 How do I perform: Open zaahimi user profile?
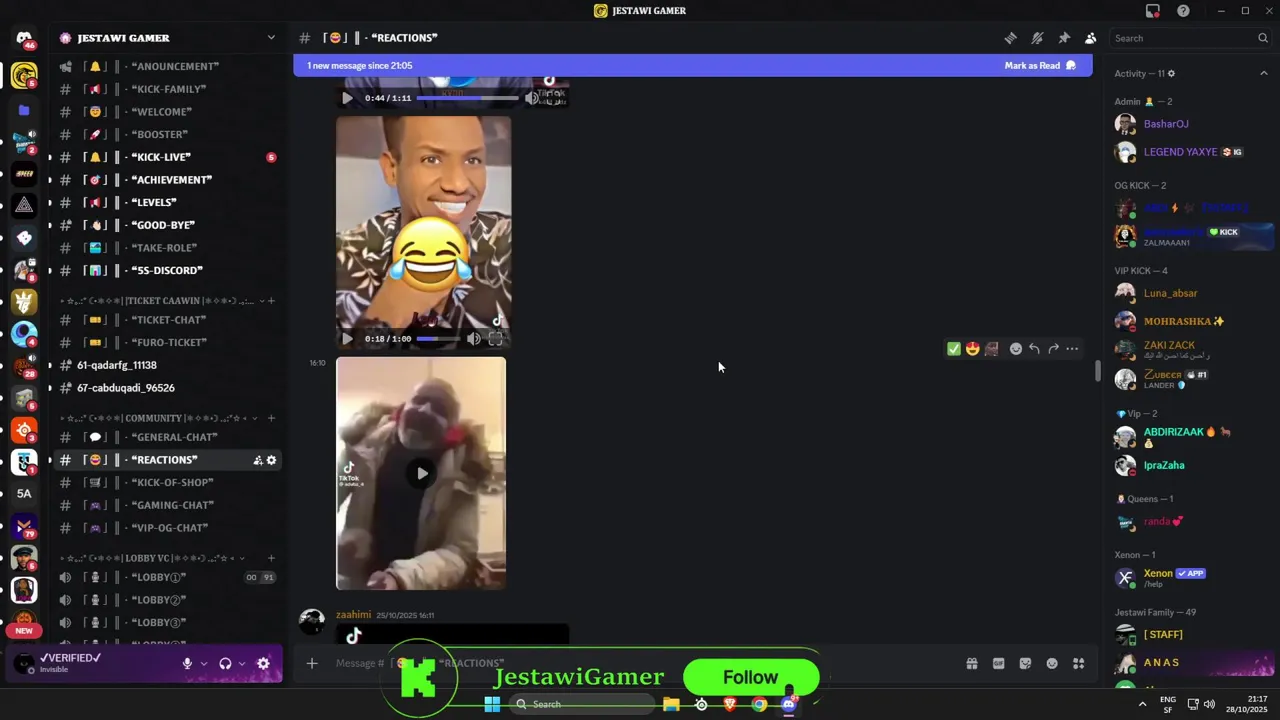click(353, 615)
